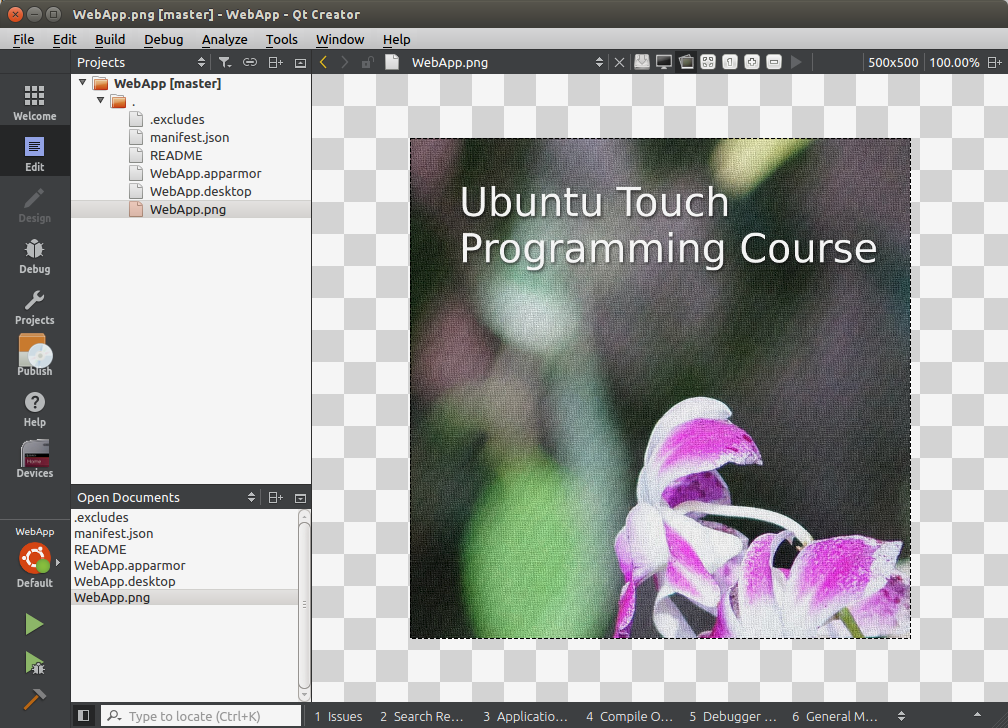Image resolution: width=1008 pixels, height=728 pixels.
Task: Close the Projects side panel
Action: pos(300,62)
